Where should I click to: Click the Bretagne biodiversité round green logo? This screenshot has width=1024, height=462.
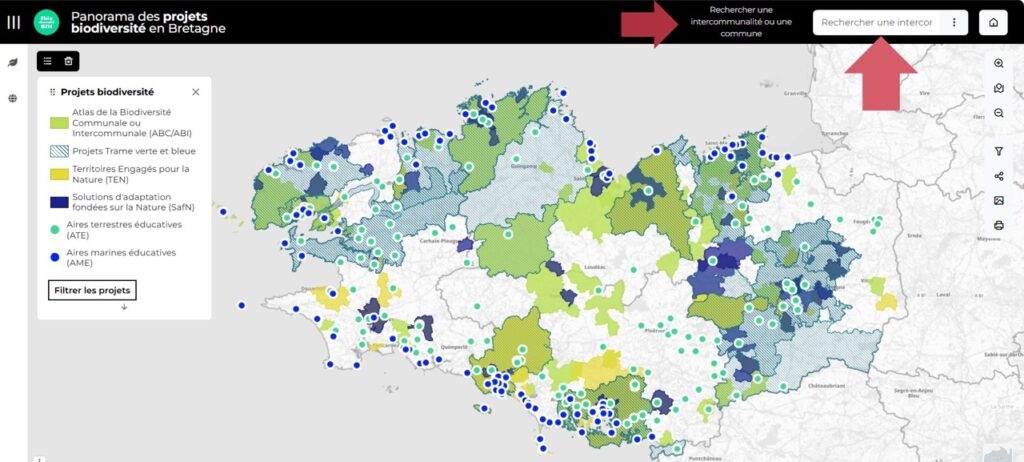coord(46,22)
